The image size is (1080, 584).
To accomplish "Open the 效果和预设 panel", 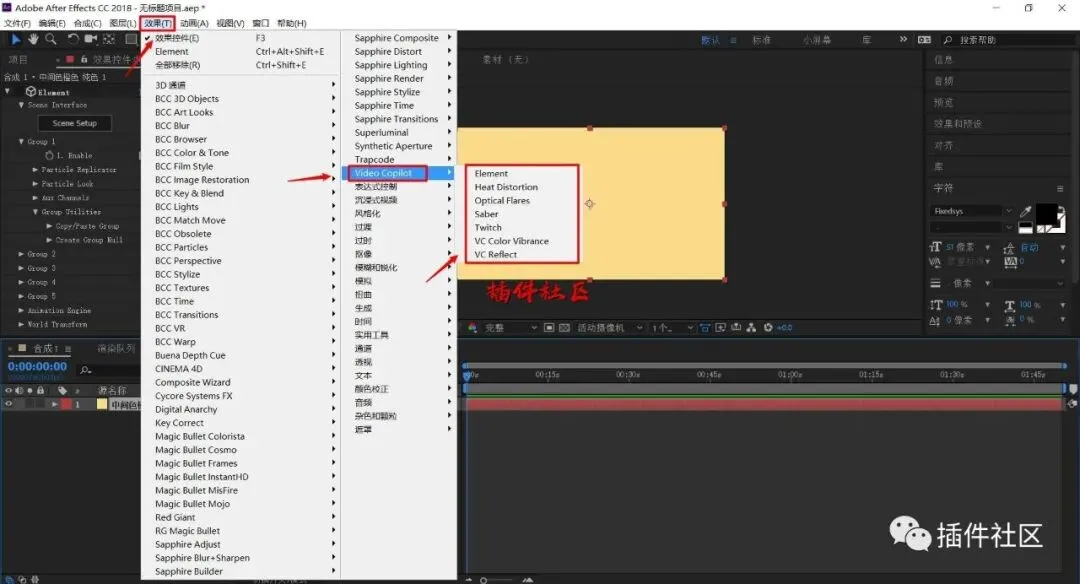I will (957, 124).
